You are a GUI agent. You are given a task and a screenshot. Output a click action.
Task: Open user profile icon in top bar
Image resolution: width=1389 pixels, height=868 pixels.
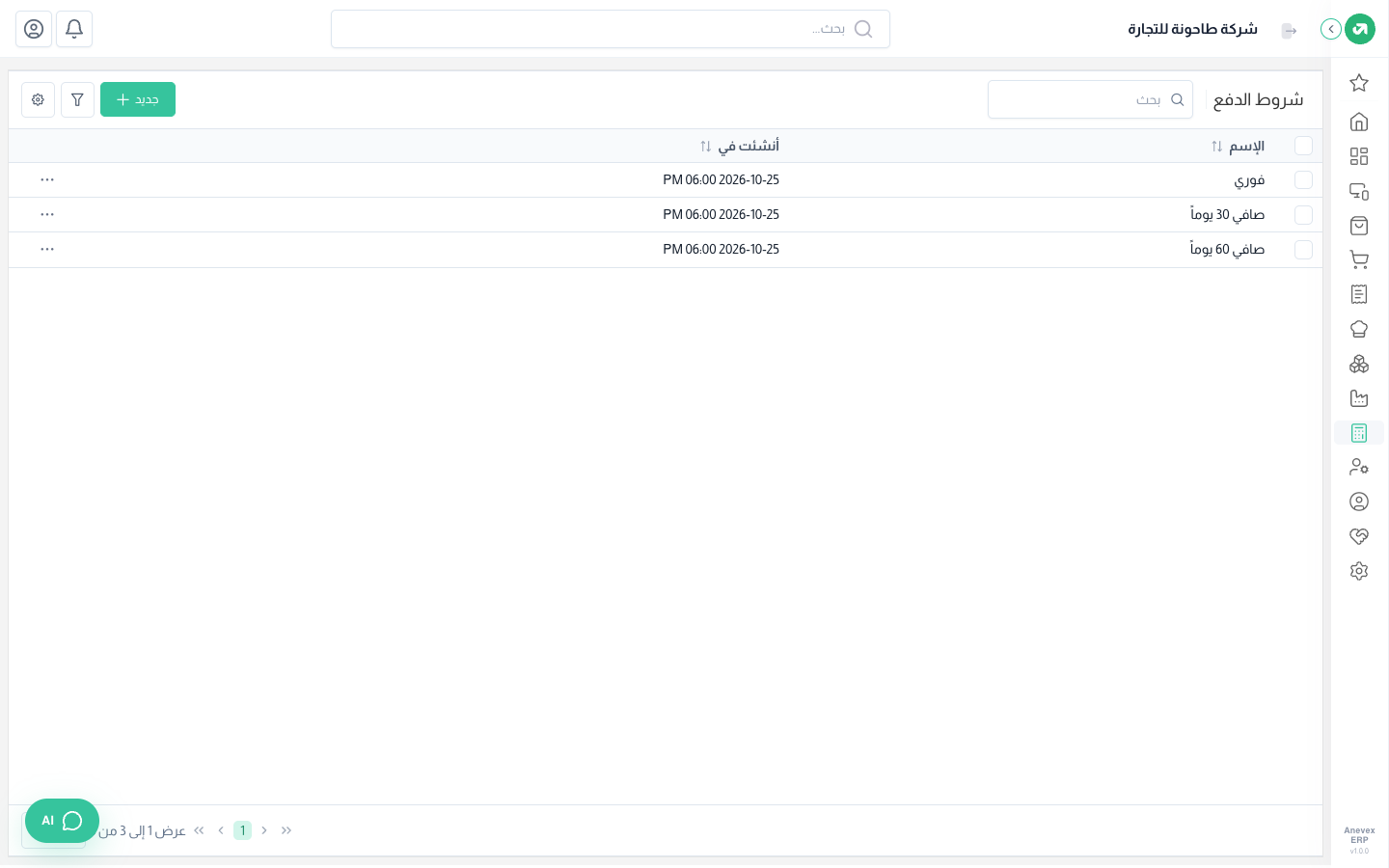pos(34,29)
